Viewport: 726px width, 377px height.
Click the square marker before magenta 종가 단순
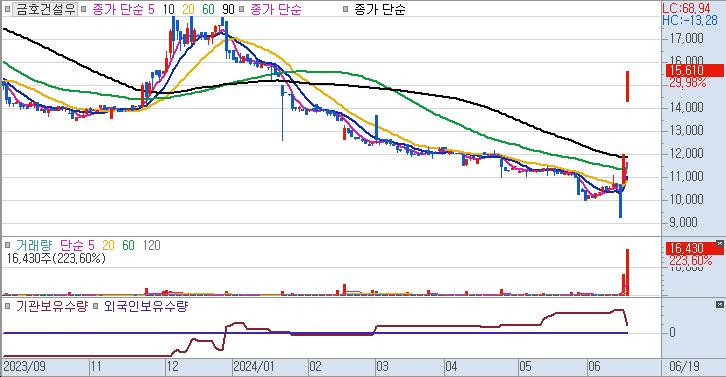(241, 9)
